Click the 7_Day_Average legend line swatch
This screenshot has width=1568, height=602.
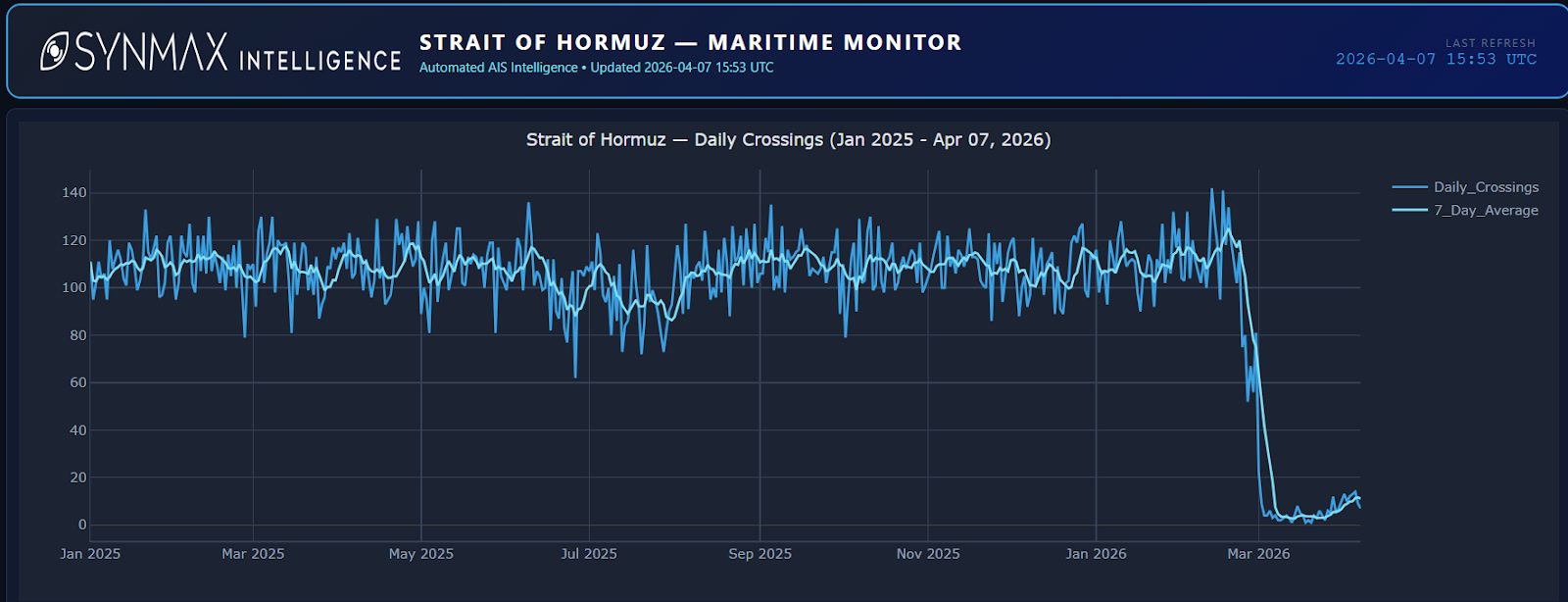point(1409,211)
